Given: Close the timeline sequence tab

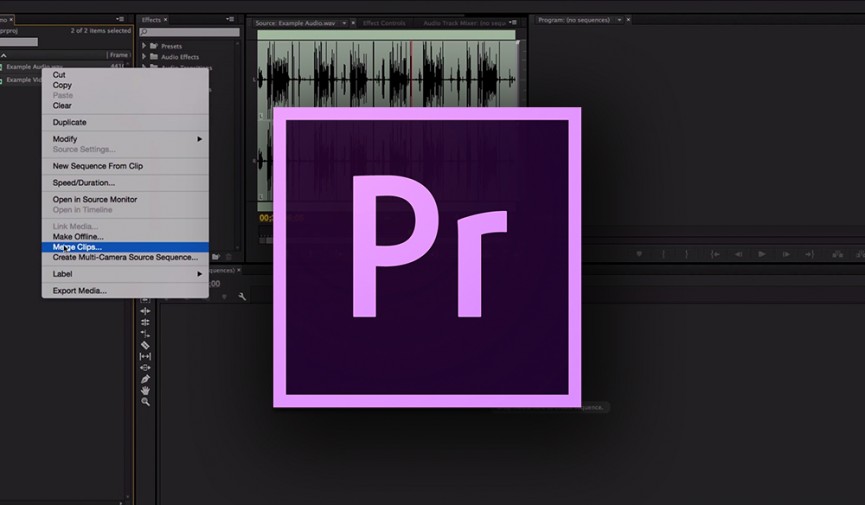Looking at the screenshot, I should [x=238, y=270].
